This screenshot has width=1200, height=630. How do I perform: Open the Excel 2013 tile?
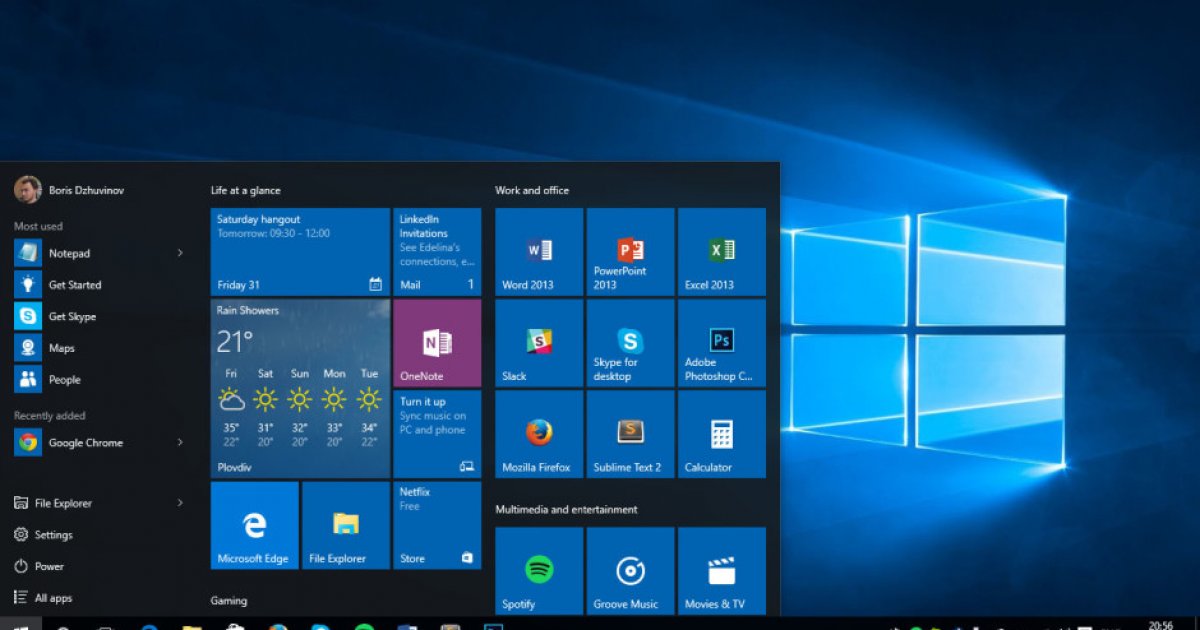point(721,252)
